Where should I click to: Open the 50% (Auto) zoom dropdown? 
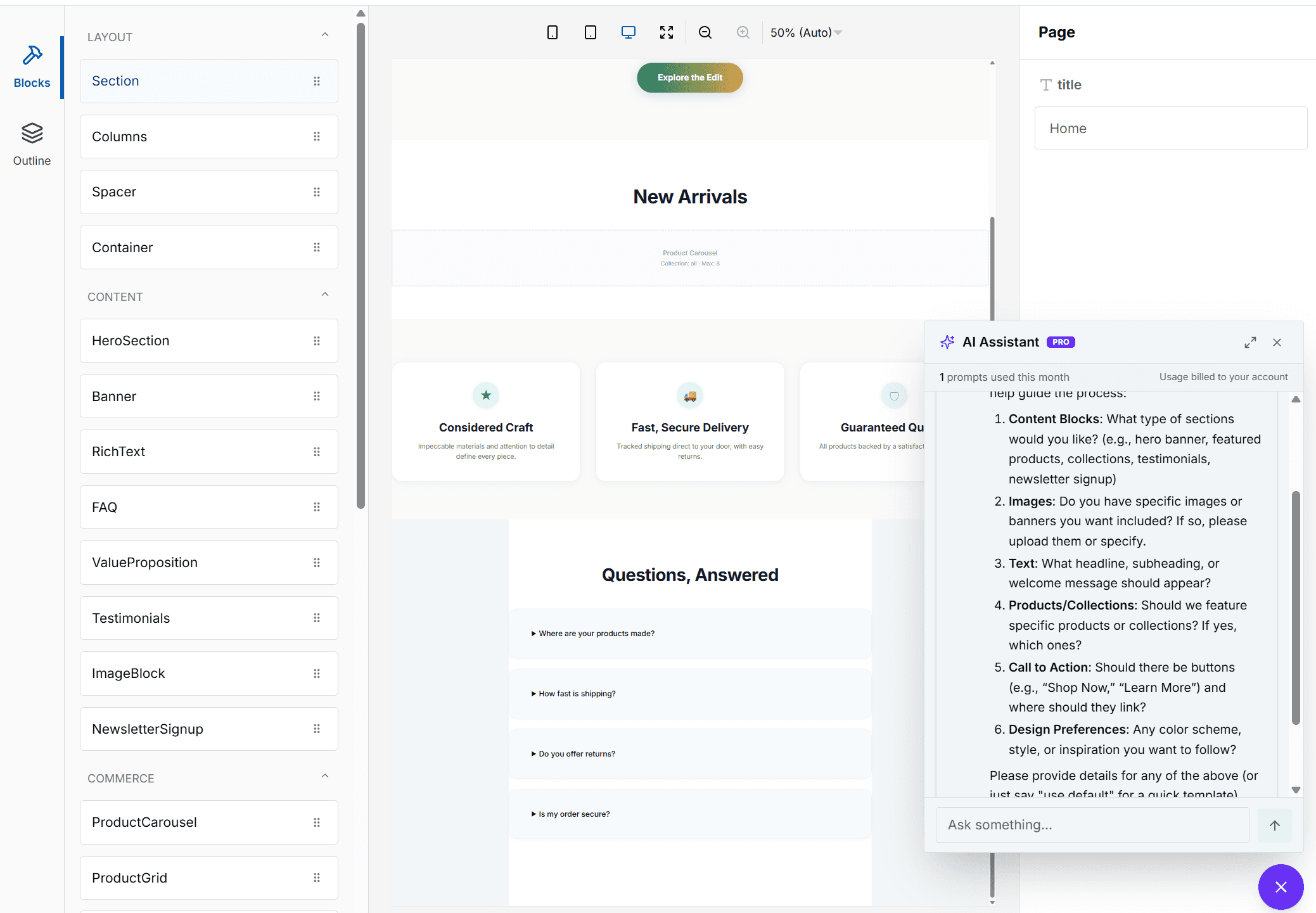[806, 32]
